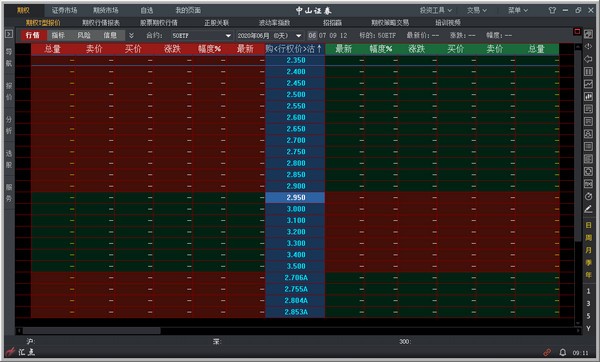600x362 pixels.
Task: Click the red link icon in status bar
Action: tap(547, 352)
